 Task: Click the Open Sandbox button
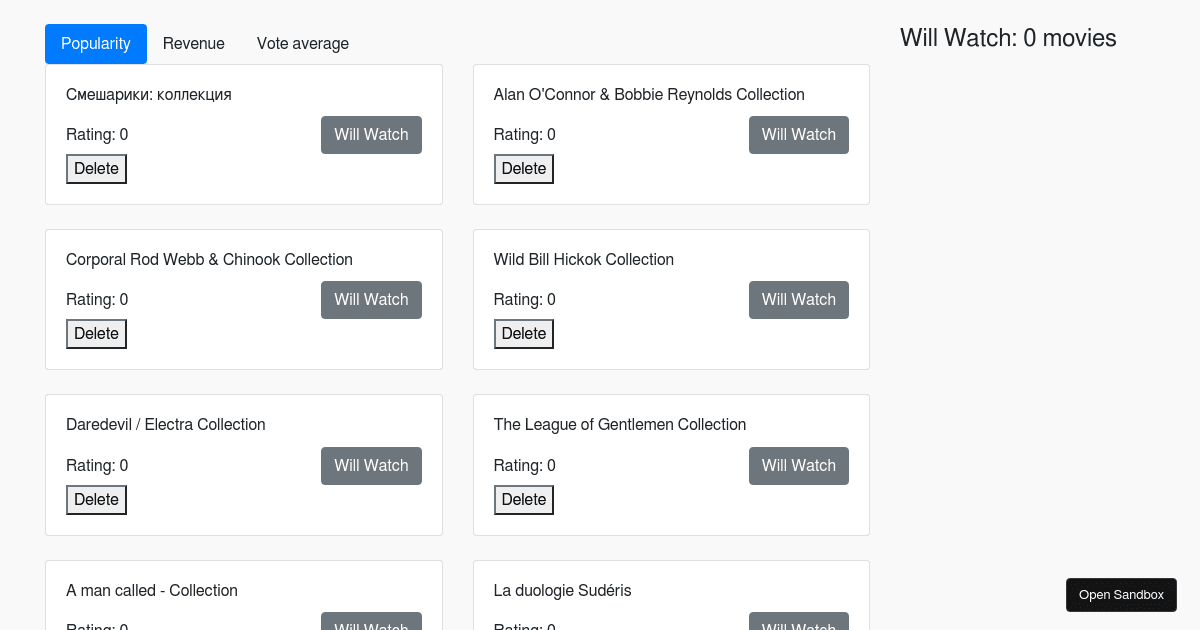(x=1121, y=595)
